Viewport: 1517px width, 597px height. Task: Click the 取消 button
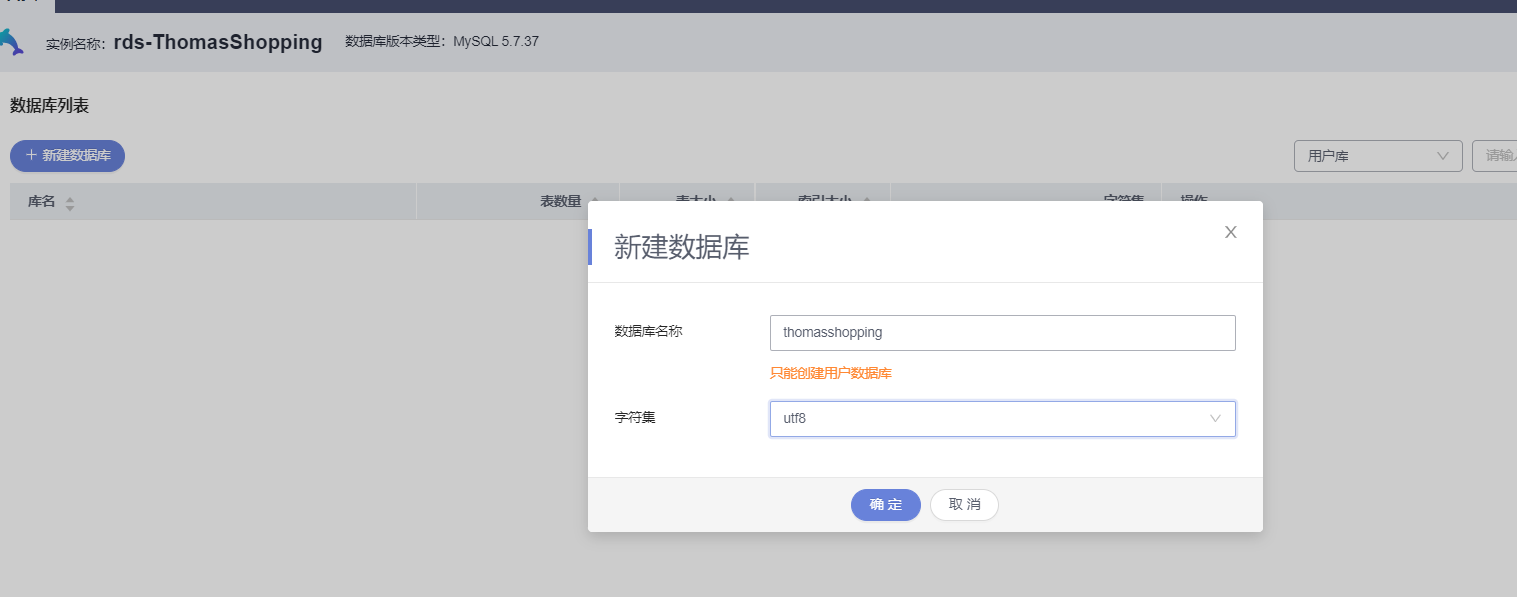click(x=964, y=505)
